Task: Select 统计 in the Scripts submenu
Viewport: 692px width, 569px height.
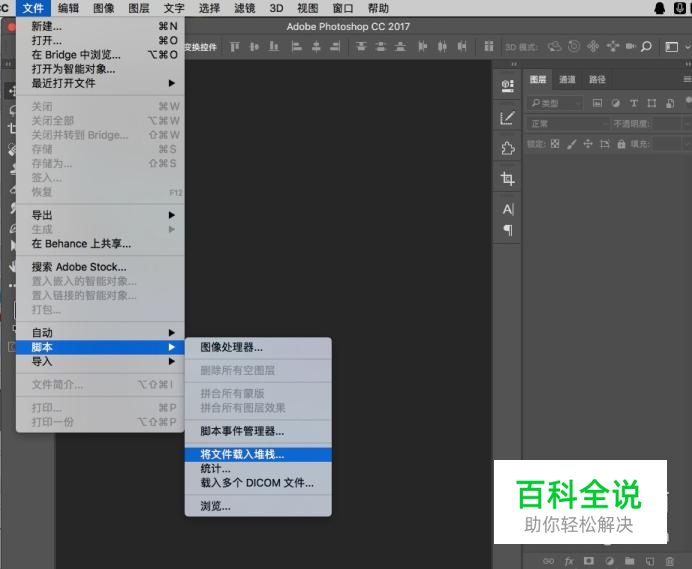Action: [258, 468]
